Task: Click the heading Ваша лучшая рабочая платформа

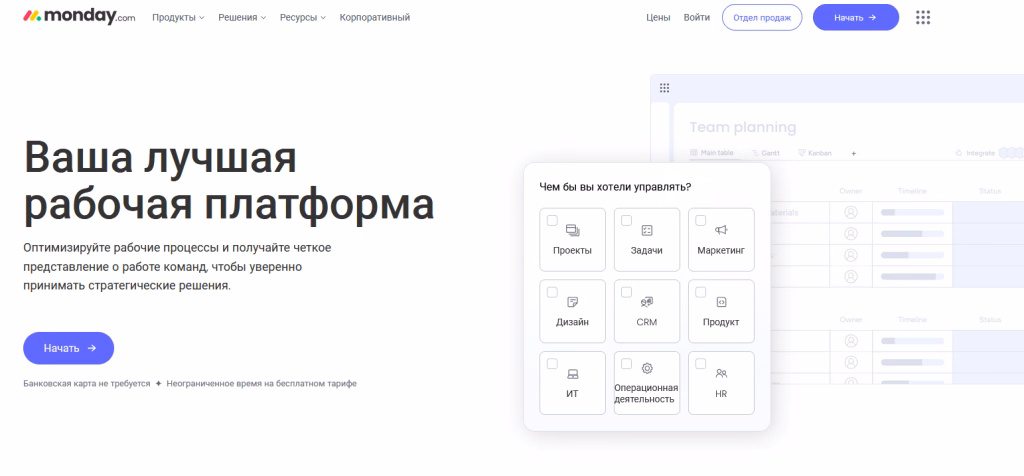Action: coord(229,180)
